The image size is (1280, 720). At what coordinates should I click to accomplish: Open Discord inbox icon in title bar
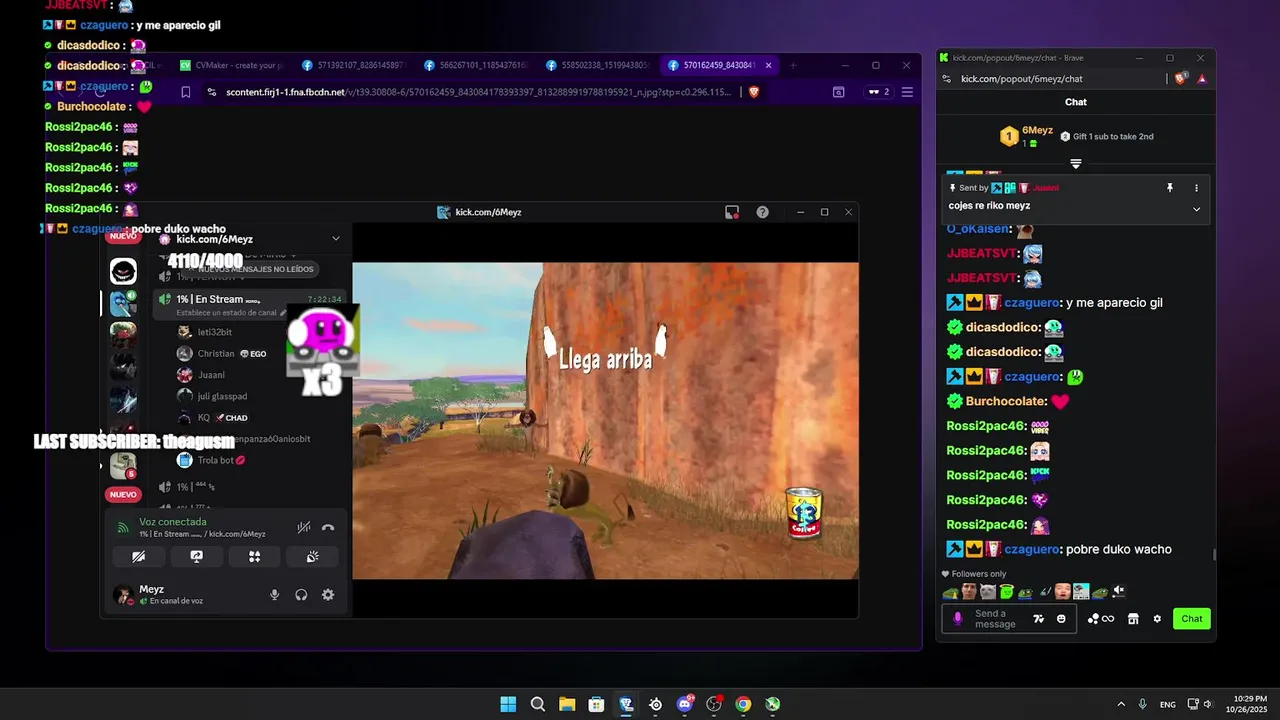point(732,212)
